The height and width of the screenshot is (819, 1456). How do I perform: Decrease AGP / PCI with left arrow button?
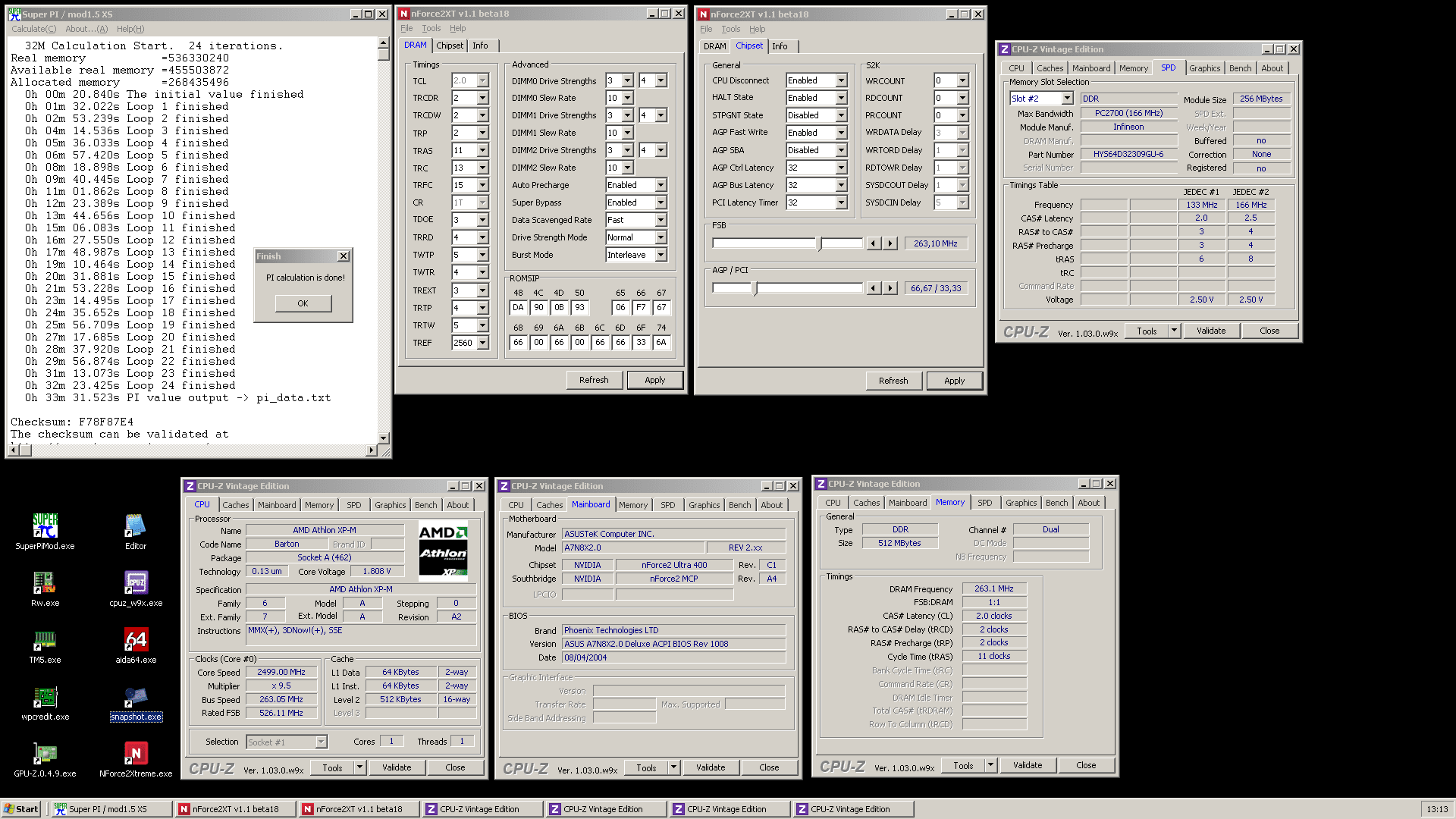coord(874,288)
